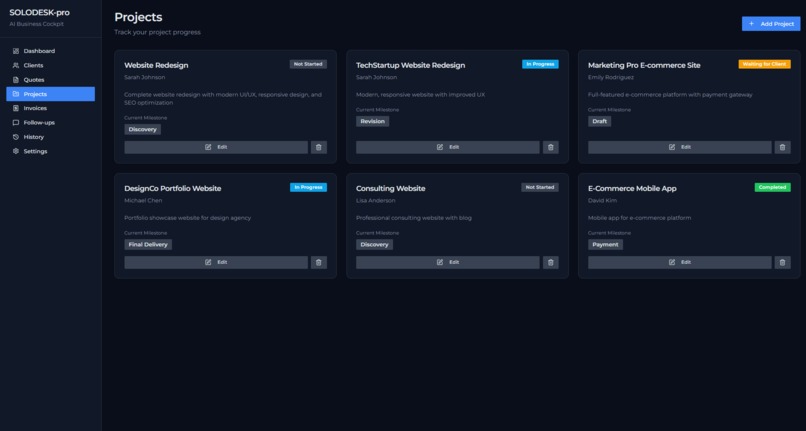This screenshot has width=806, height=431.
Task: Click the Completed status badge
Action: point(773,187)
